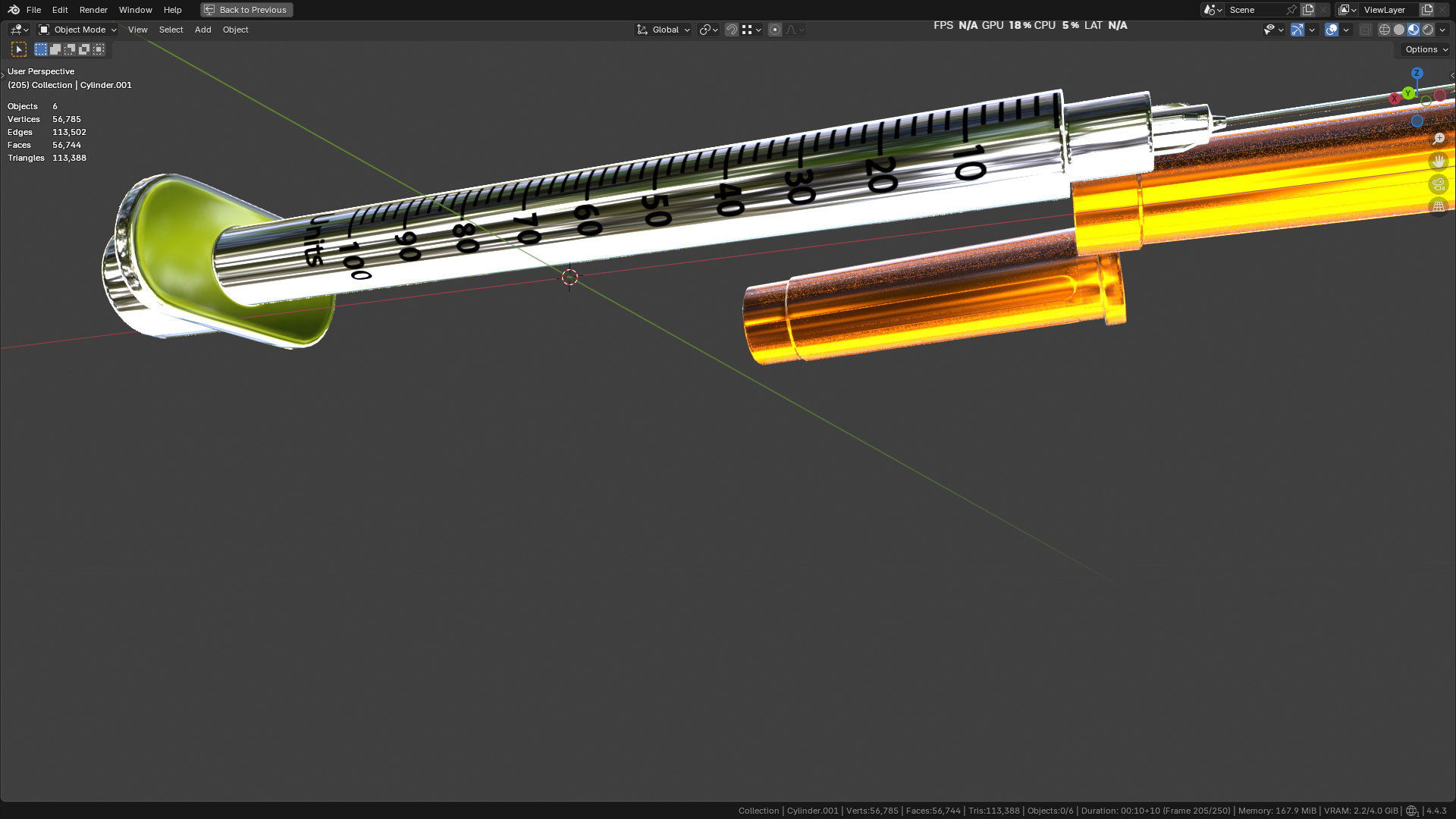1456x819 pixels.
Task: Open selectability and visibility dropdown
Action: [1274, 30]
